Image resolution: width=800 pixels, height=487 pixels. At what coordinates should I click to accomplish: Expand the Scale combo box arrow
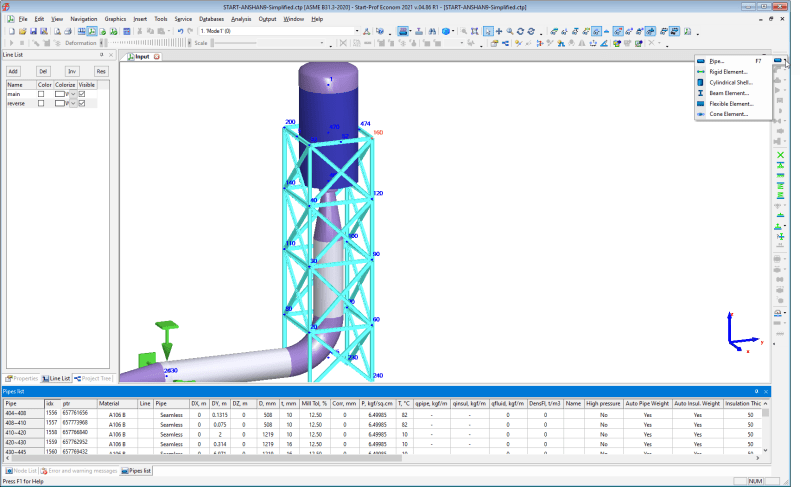322,43
